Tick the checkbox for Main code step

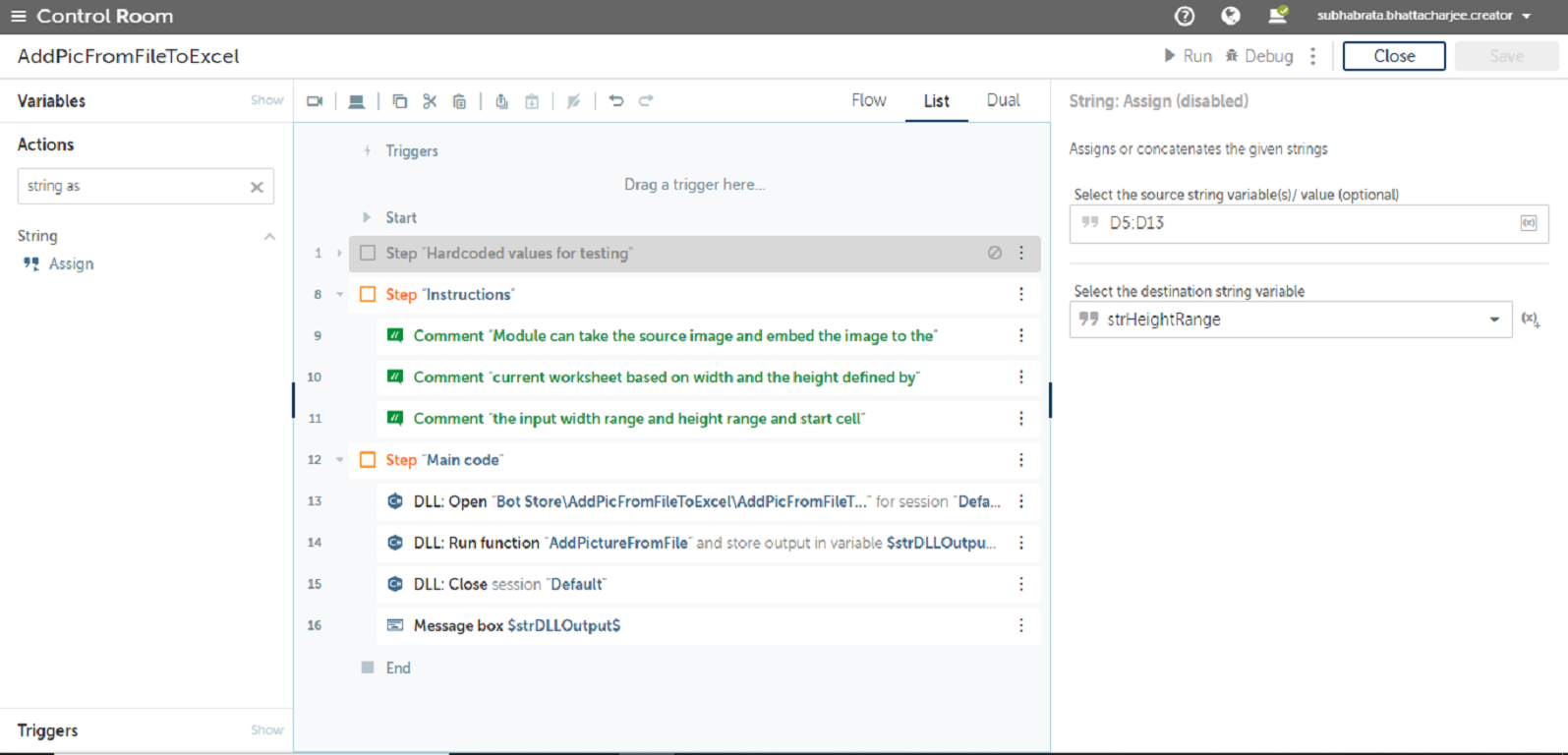368,460
